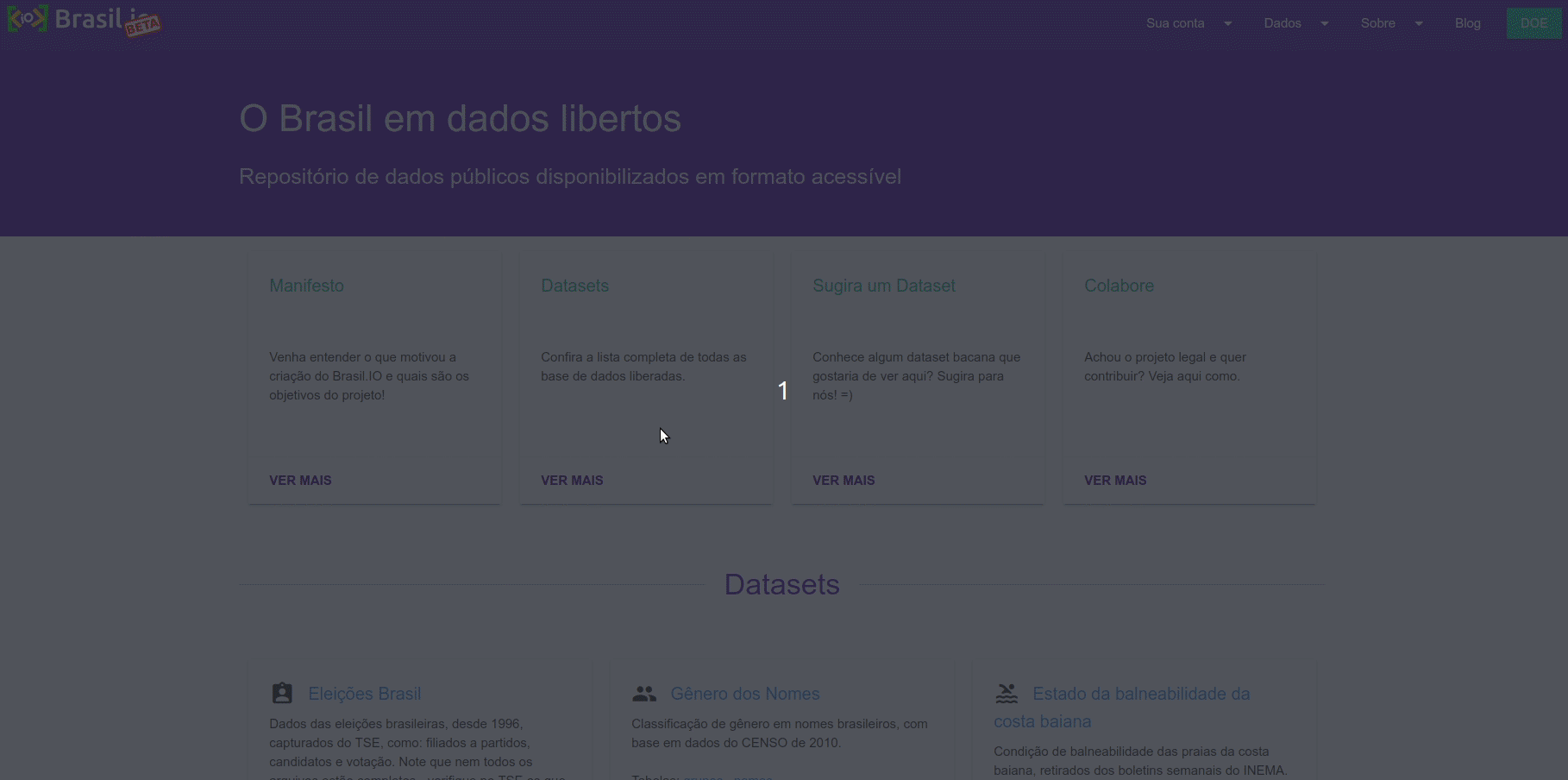Click VER MAIS under Sugira um Dataset
The width and height of the screenshot is (1568, 780).
click(x=844, y=481)
